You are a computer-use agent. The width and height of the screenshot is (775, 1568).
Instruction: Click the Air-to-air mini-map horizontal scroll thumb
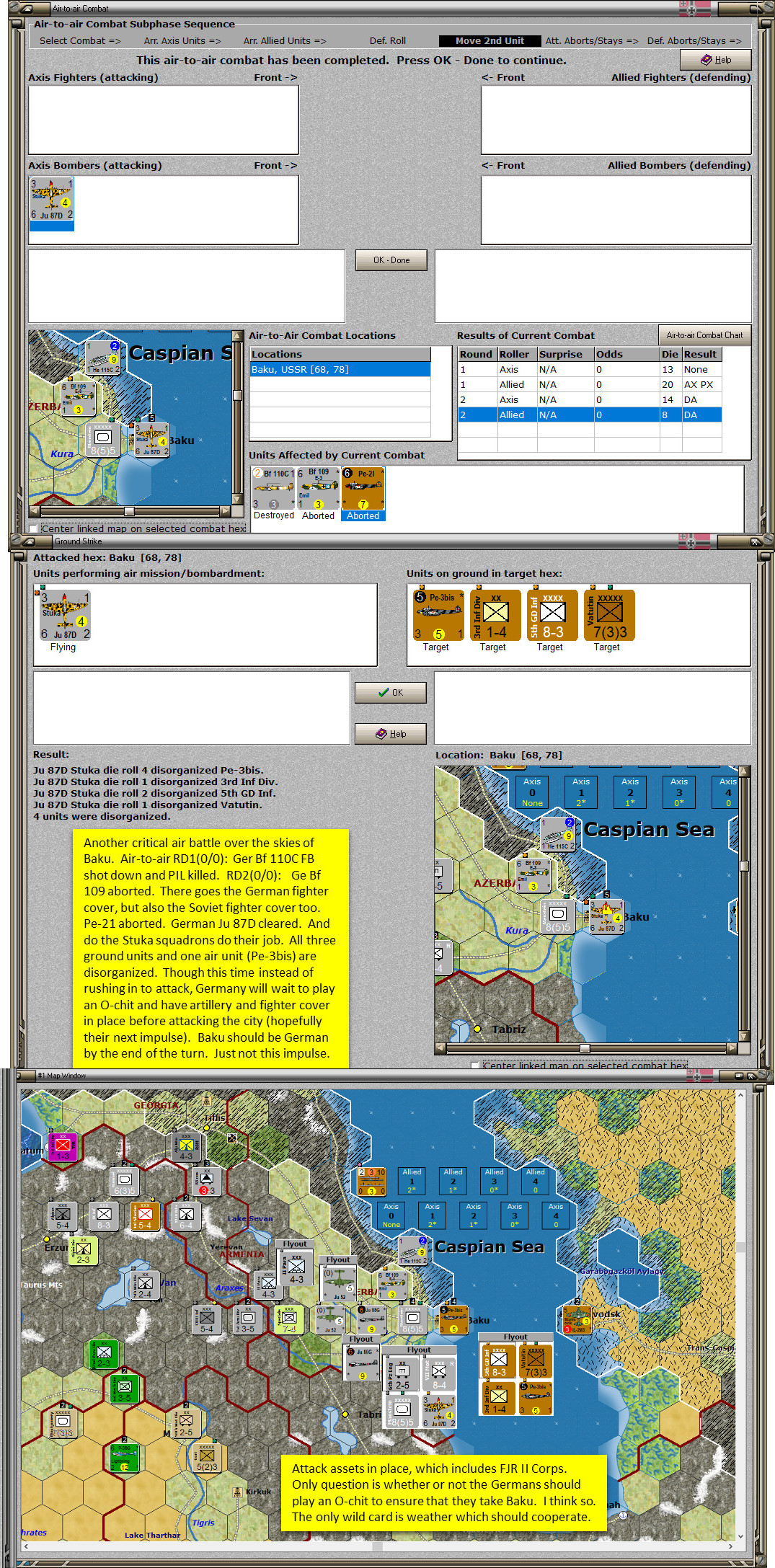click(129, 511)
